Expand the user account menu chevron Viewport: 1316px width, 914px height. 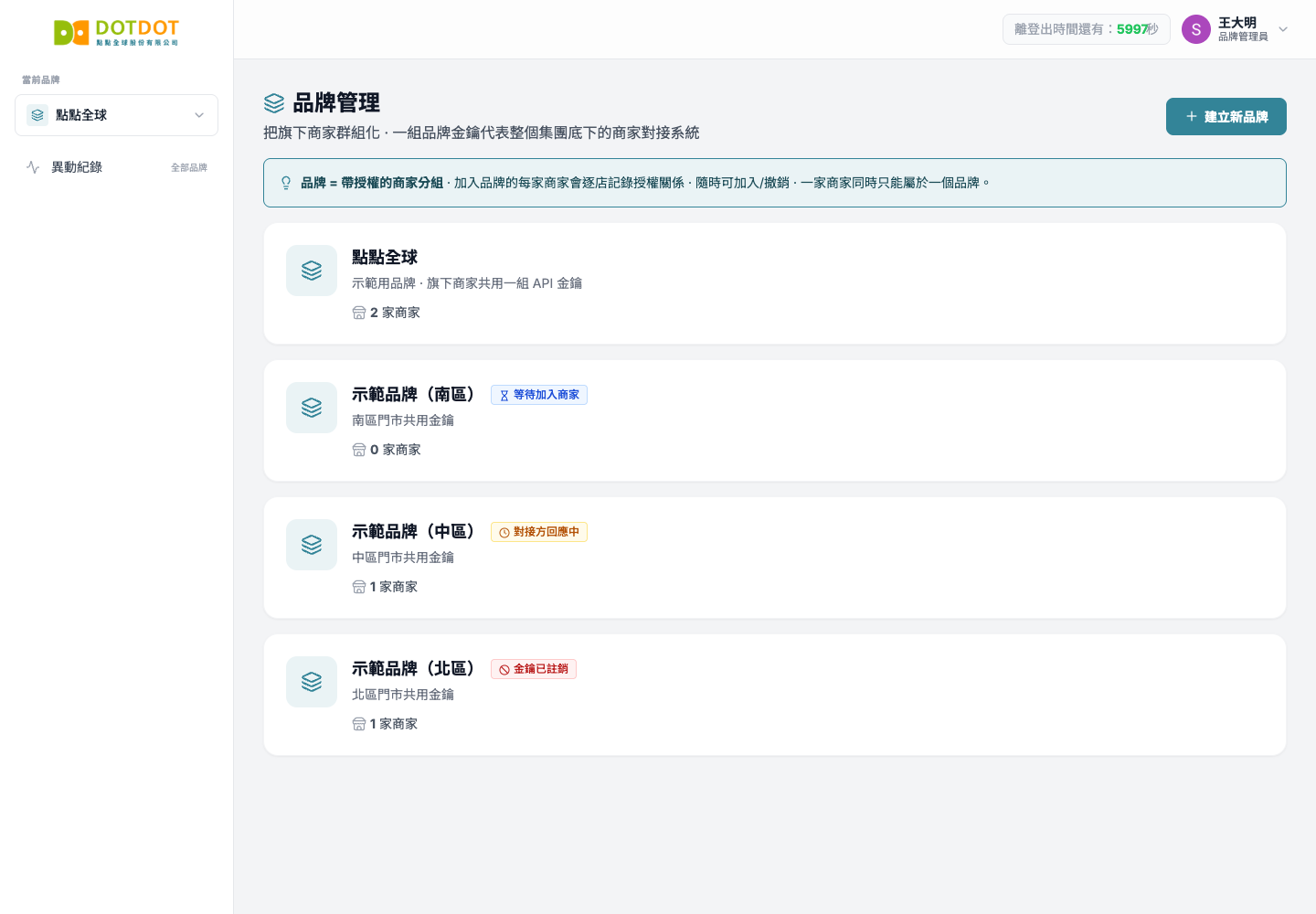[x=1283, y=29]
